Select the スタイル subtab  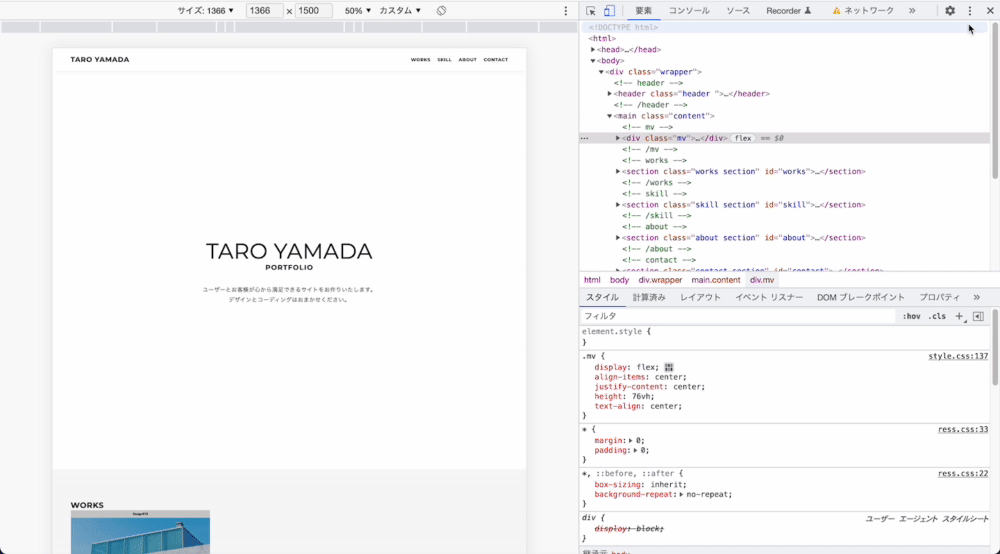pos(603,298)
